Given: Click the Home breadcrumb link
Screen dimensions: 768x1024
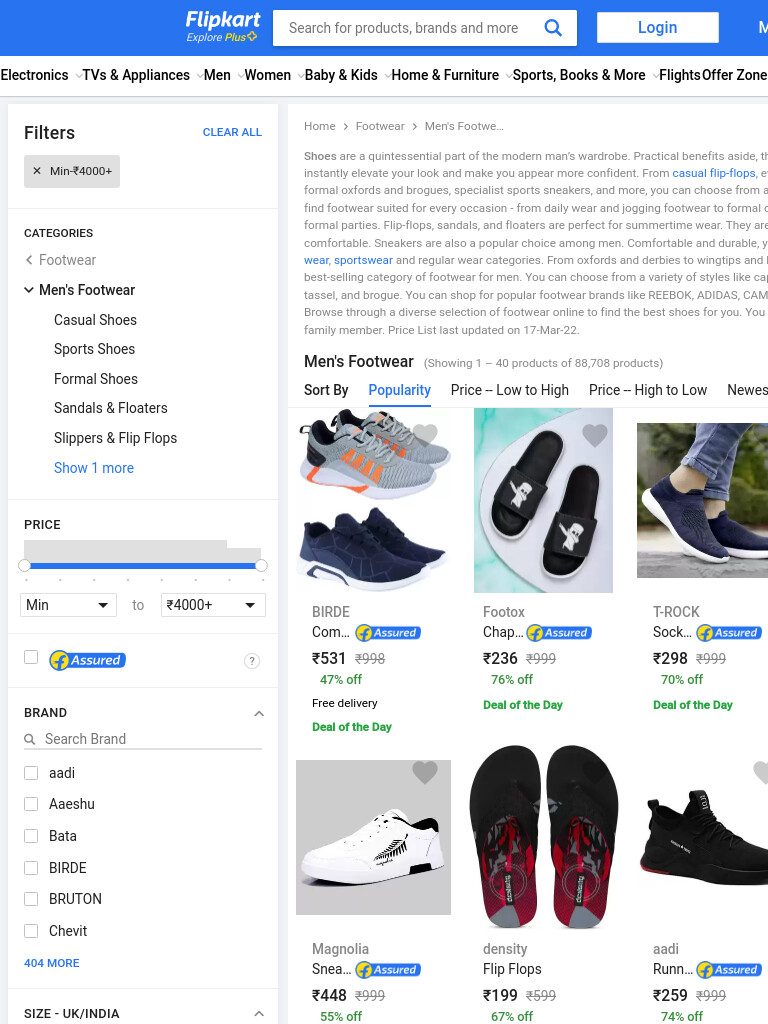Looking at the screenshot, I should [319, 126].
